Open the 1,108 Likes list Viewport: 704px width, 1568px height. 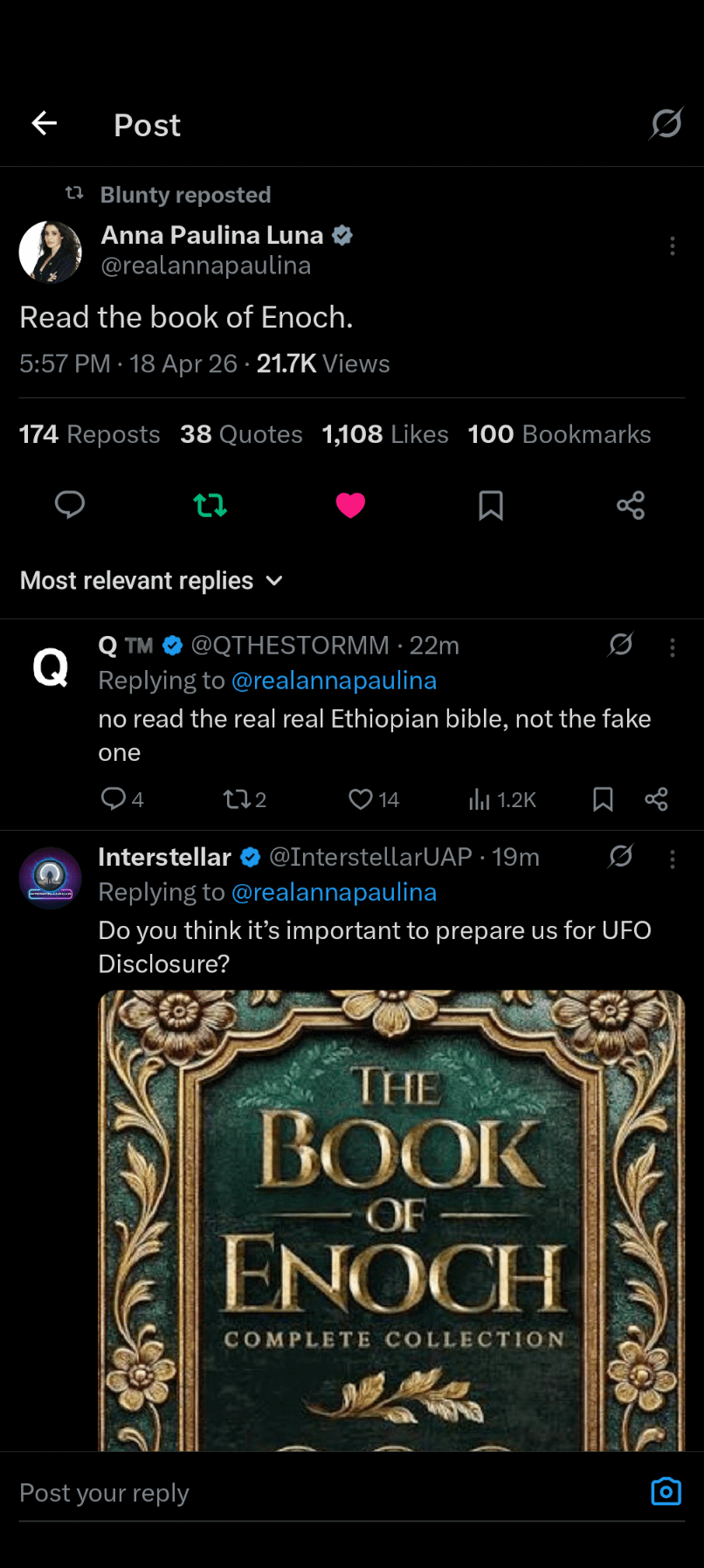[x=385, y=434]
